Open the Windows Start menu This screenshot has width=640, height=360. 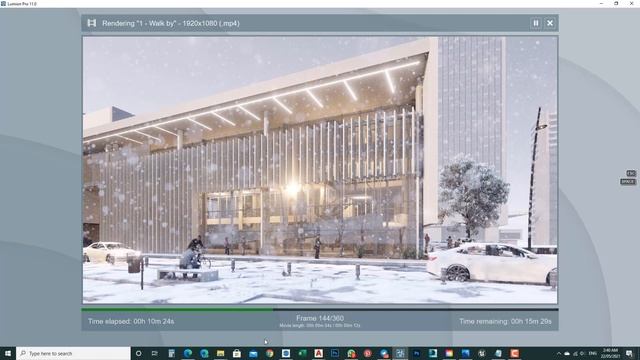click(x=8, y=353)
